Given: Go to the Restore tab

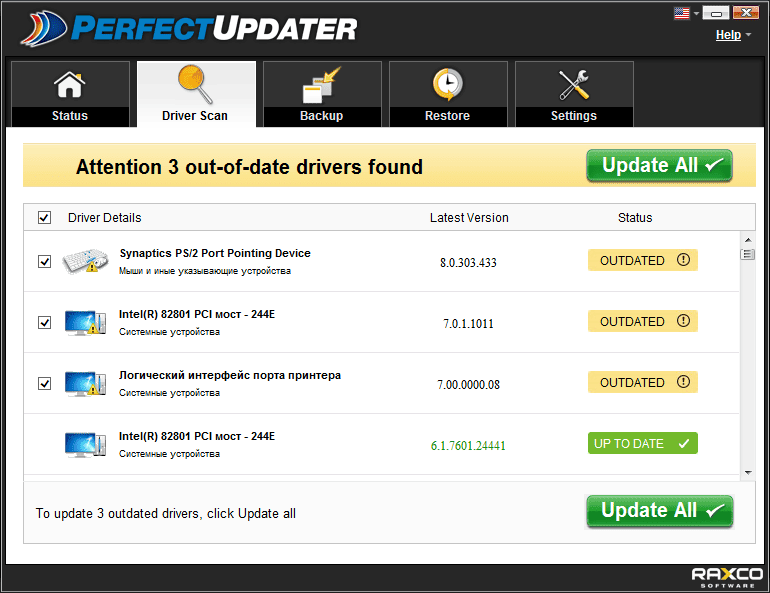Looking at the screenshot, I should 448,94.
